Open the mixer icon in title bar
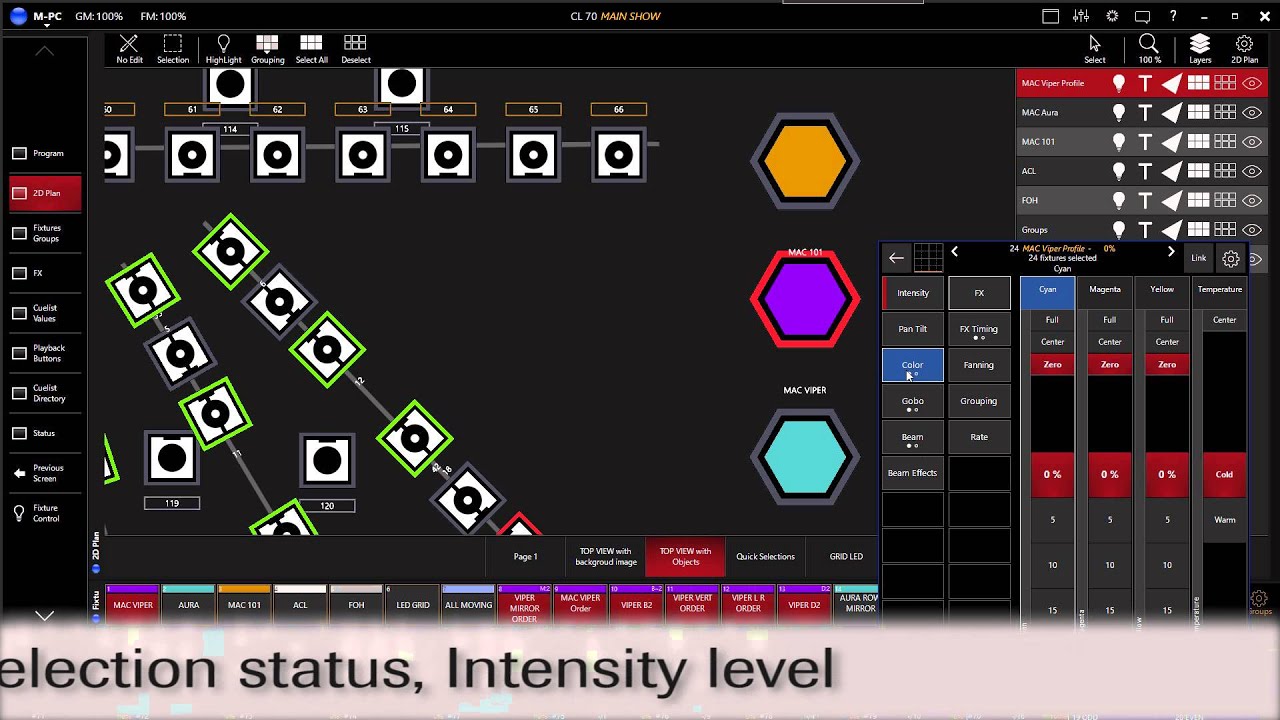This screenshot has height=720, width=1280. coord(1081,16)
